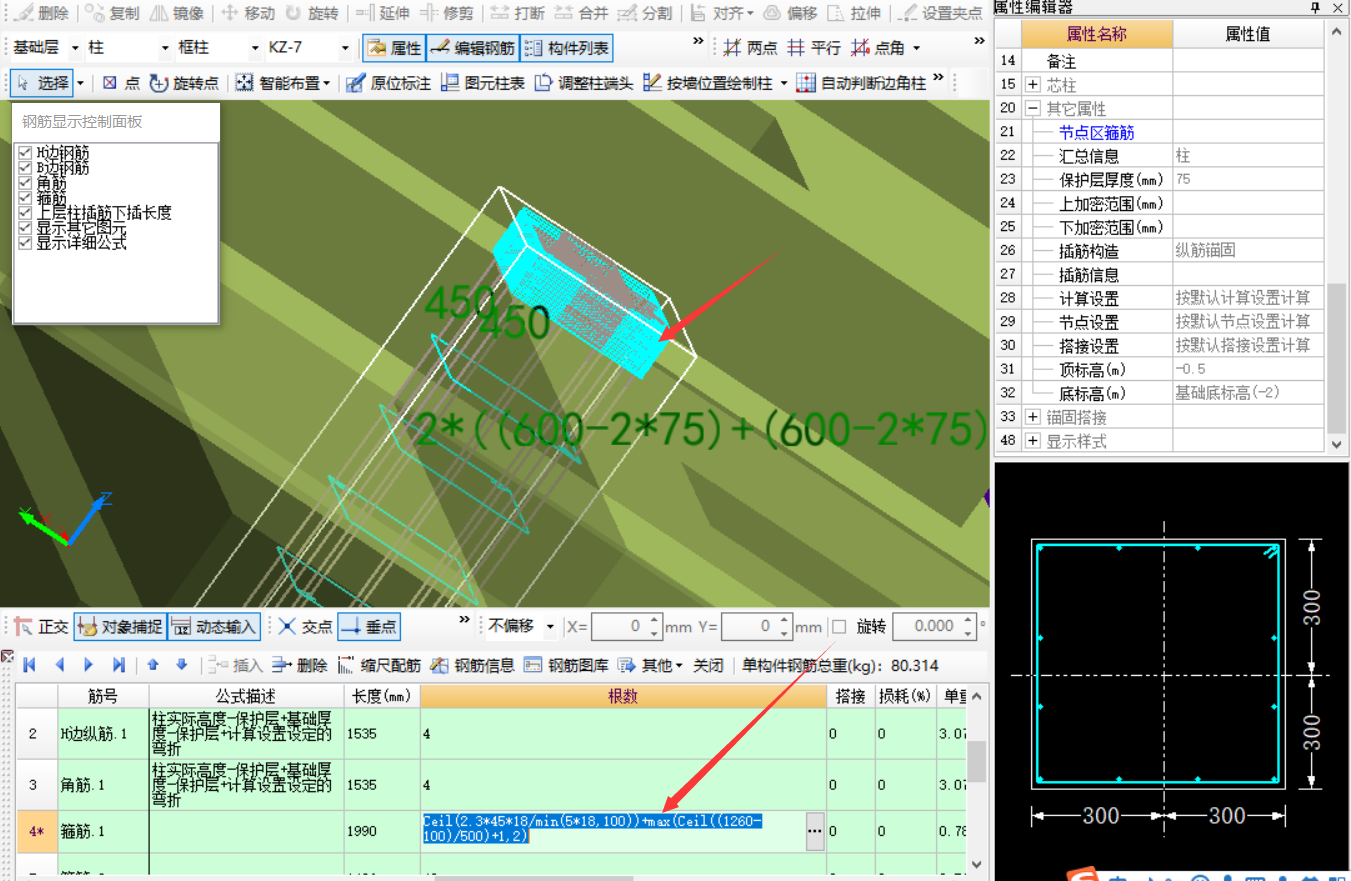Toggle the 角筋 checkbox
Screen dimensions: 1351x881
click(x=25, y=183)
